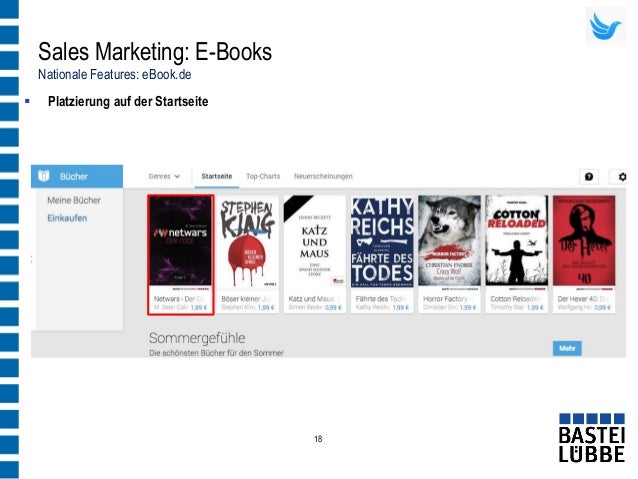Click the Bücher book icon
The width and height of the screenshot is (638, 479).
coord(44,176)
